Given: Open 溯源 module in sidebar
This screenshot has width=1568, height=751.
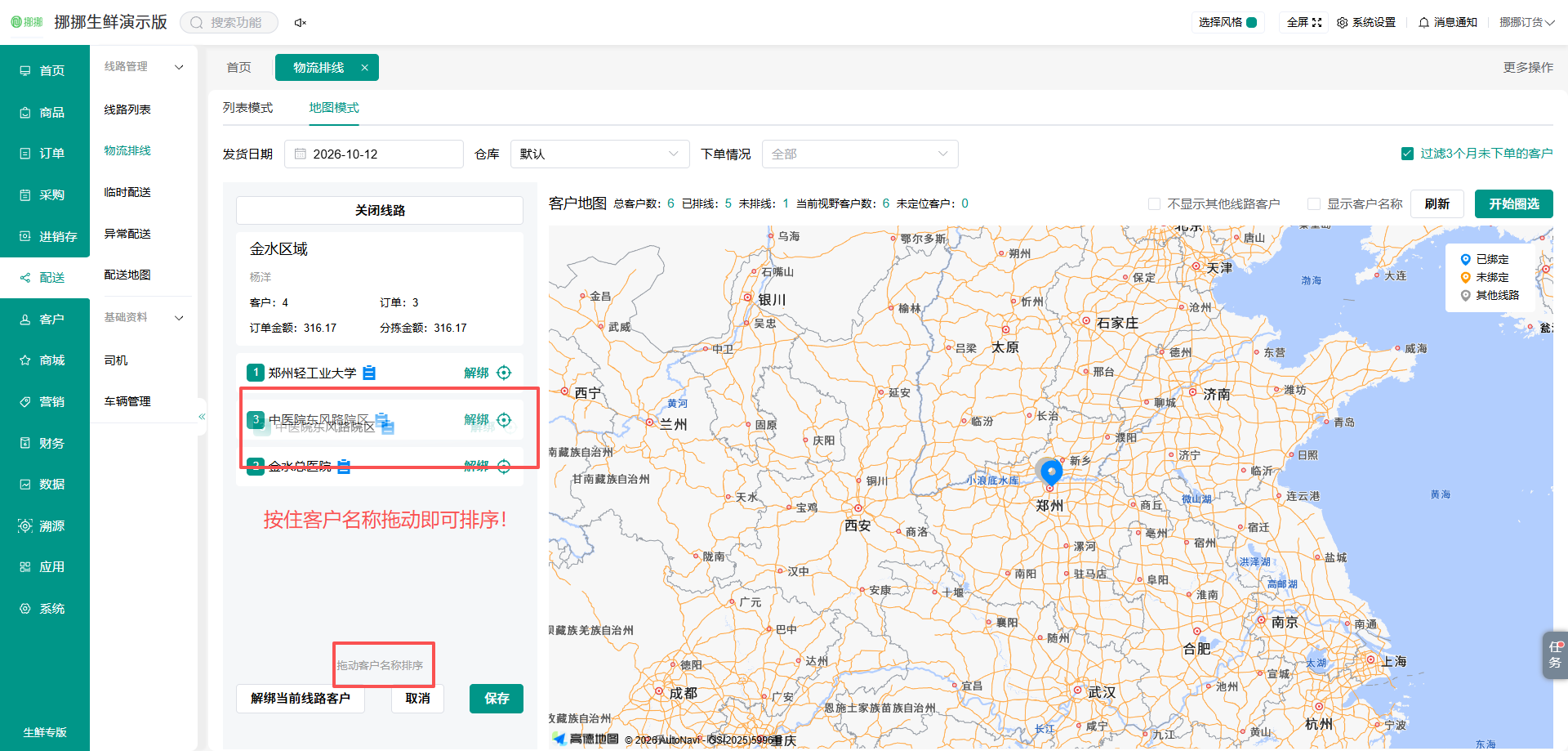Looking at the screenshot, I should pyautogui.click(x=45, y=525).
